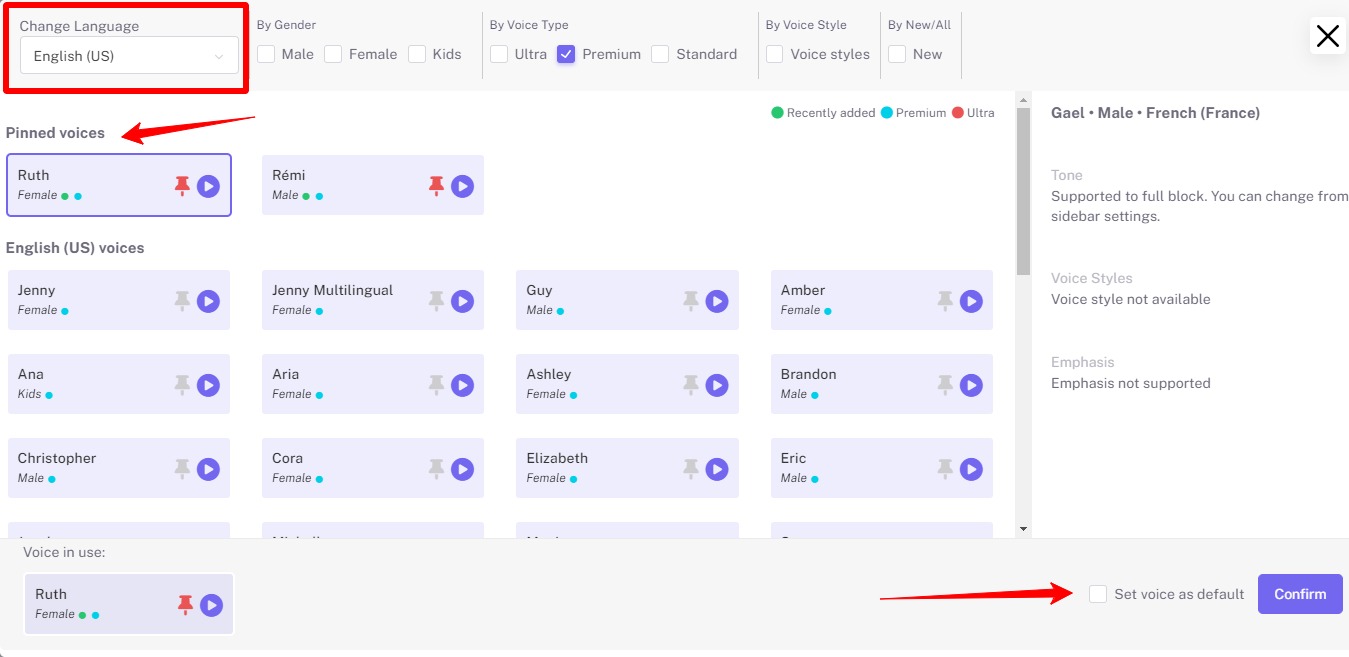Enable the Female gender filter
Viewport: 1349px width, 657px height.
tap(333, 54)
